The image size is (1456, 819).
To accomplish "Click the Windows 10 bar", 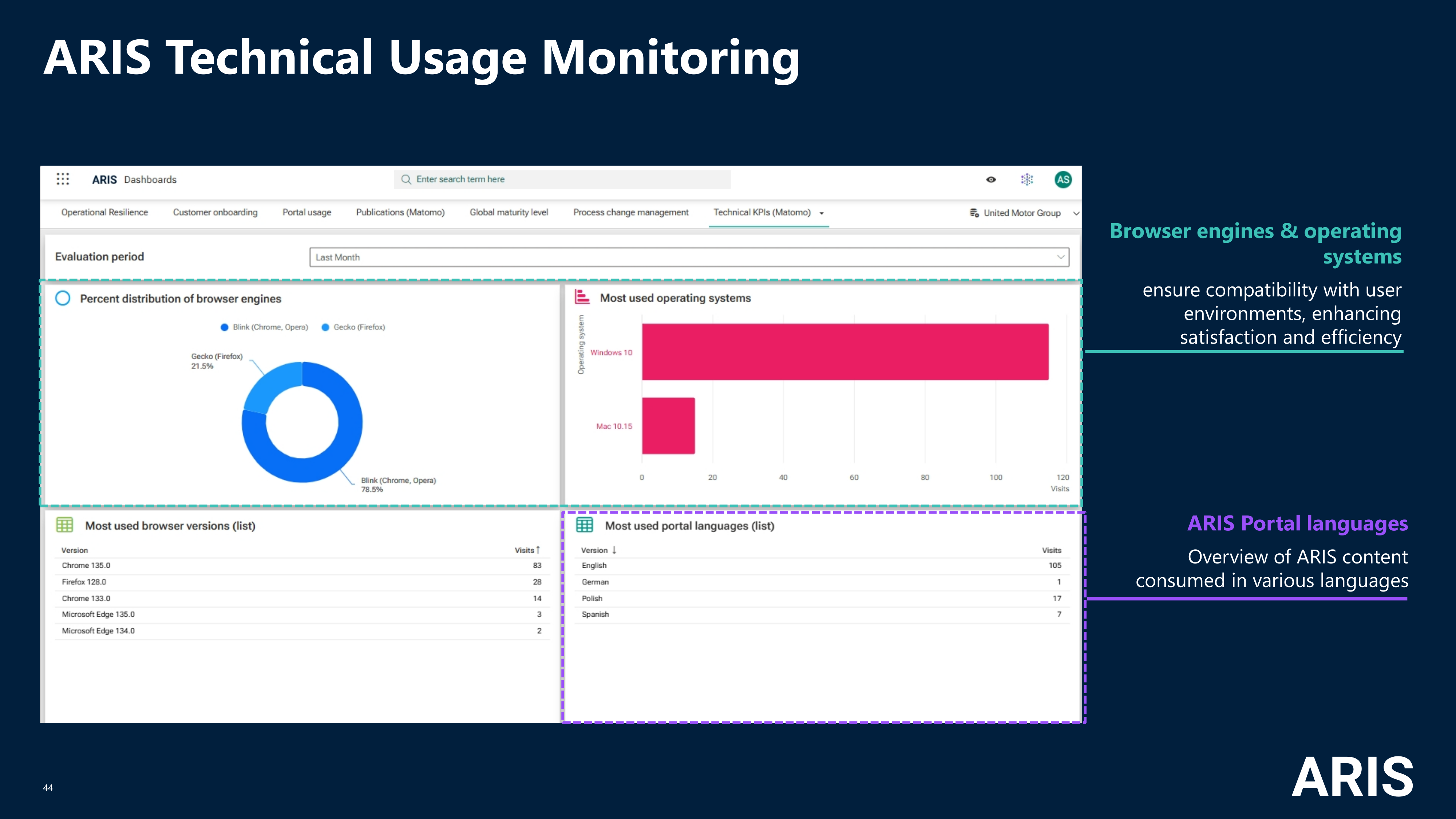I will point(845,352).
